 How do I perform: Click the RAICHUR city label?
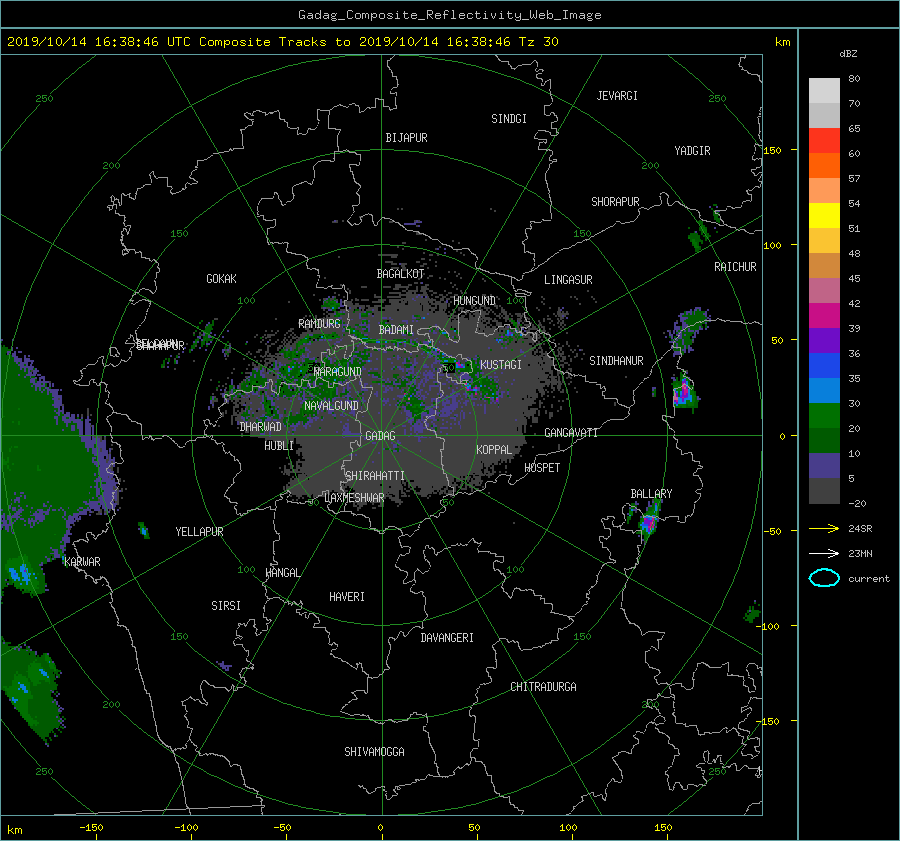click(x=735, y=267)
